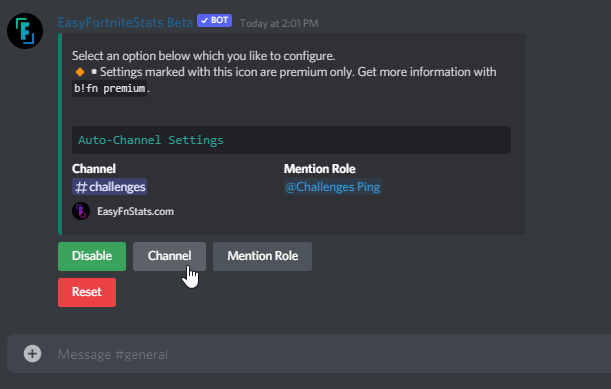611x389 pixels.
Task: Click the EasyFnStats.com footer icon
Action: click(x=81, y=211)
